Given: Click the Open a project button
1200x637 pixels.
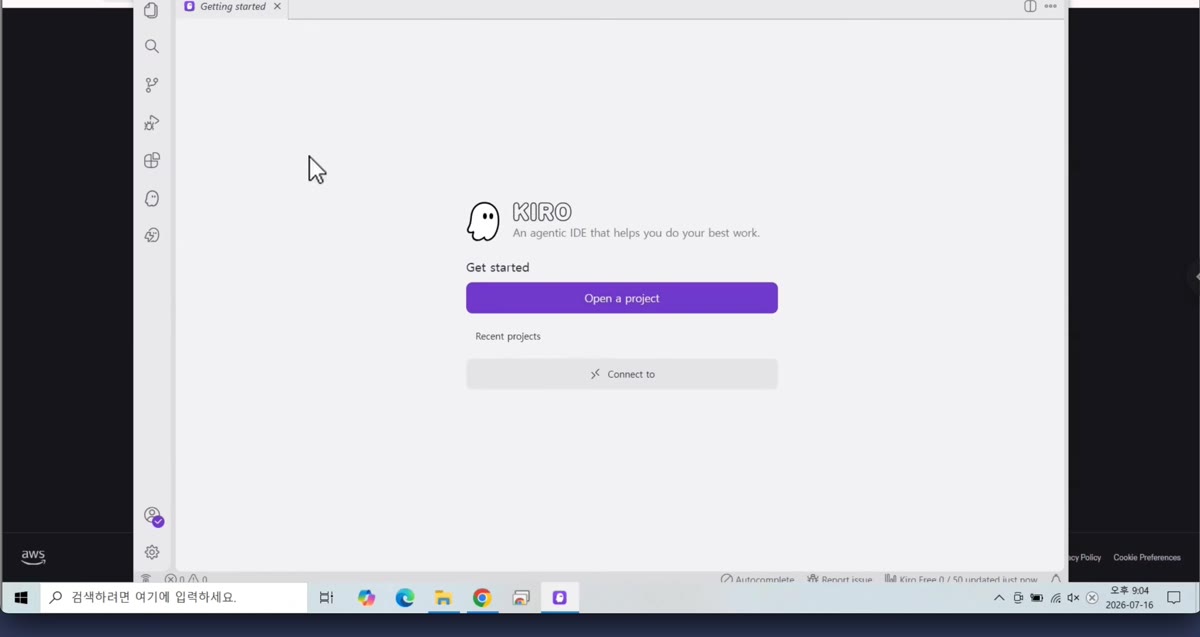Looking at the screenshot, I should pyautogui.click(x=622, y=298).
